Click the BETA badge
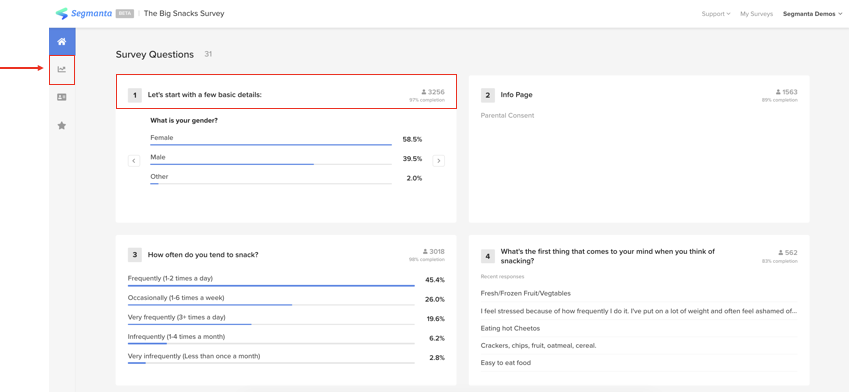The image size is (849, 392). pyautogui.click(x=125, y=14)
